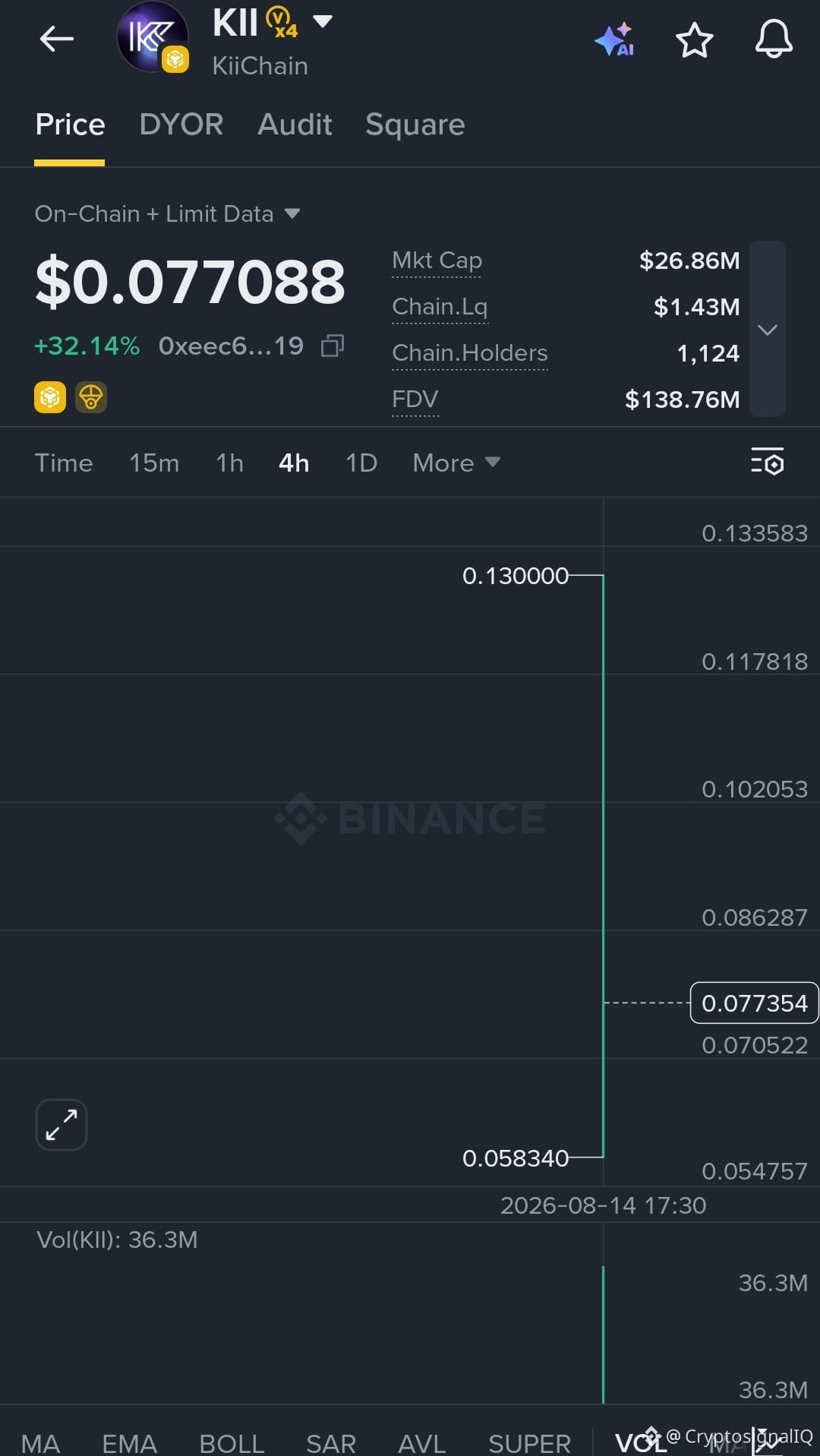The width and height of the screenshot is (820, 1456).
Task: Switch to the Audit tab
Action: [x=295, y=125]
